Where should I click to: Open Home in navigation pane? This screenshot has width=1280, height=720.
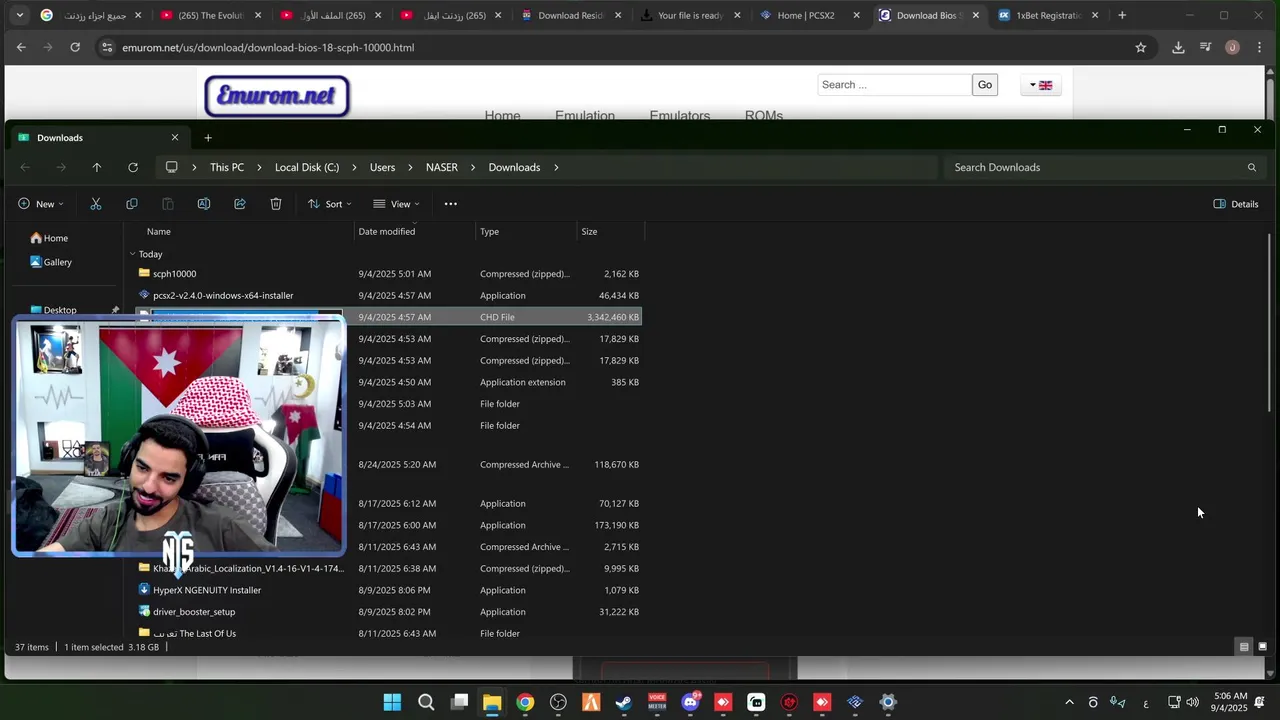(49, 238)
